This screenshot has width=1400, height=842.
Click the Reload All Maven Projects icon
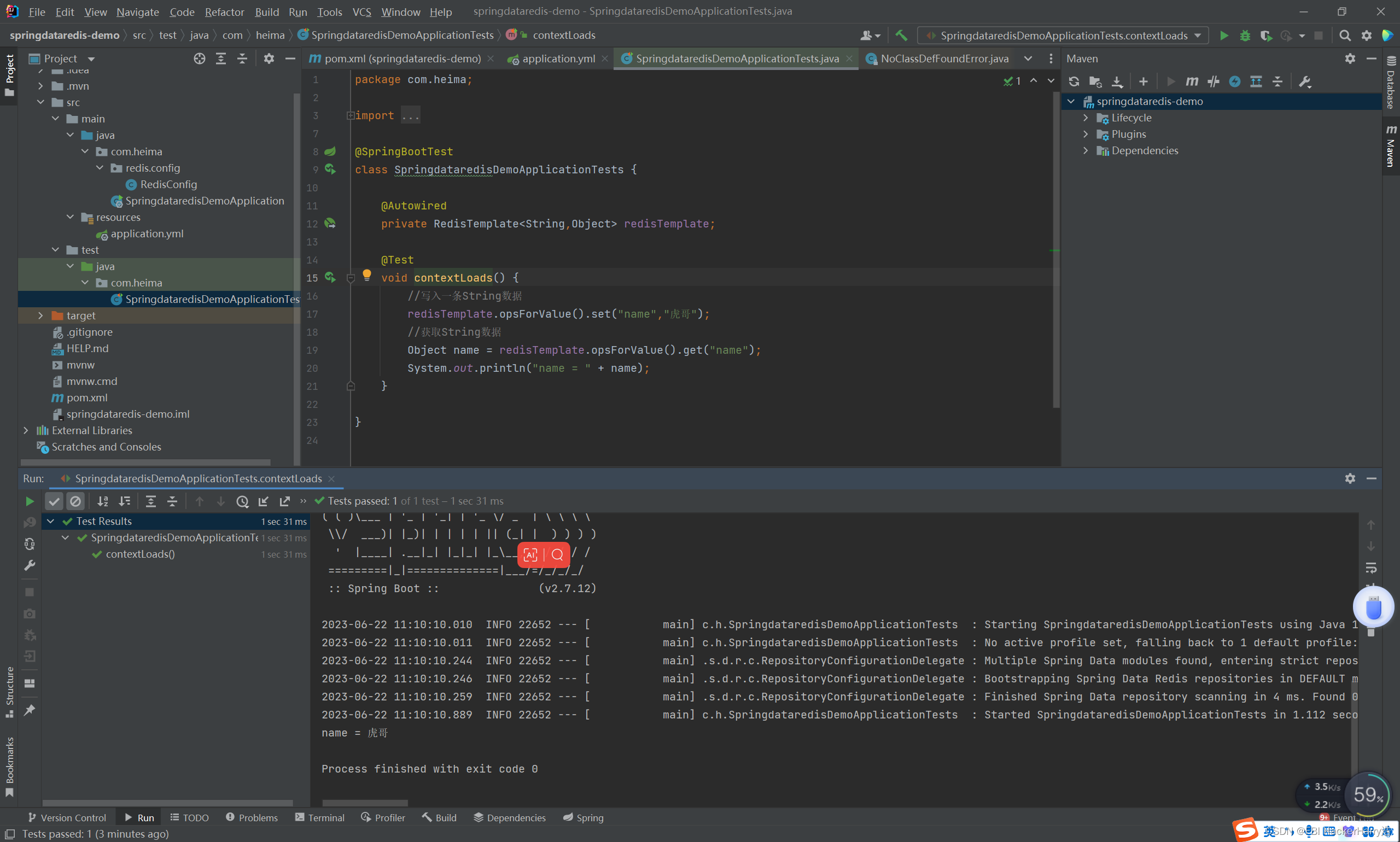[x=1074, y=81]
